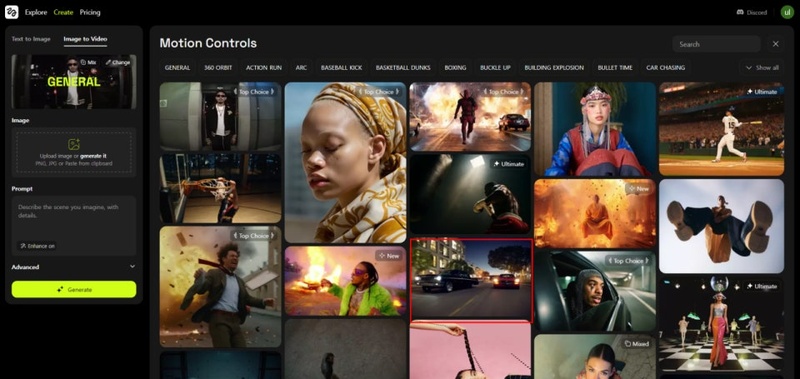Choose the baseball batter stadium thumbnail

pyautogui.click(x=721, y=129)
